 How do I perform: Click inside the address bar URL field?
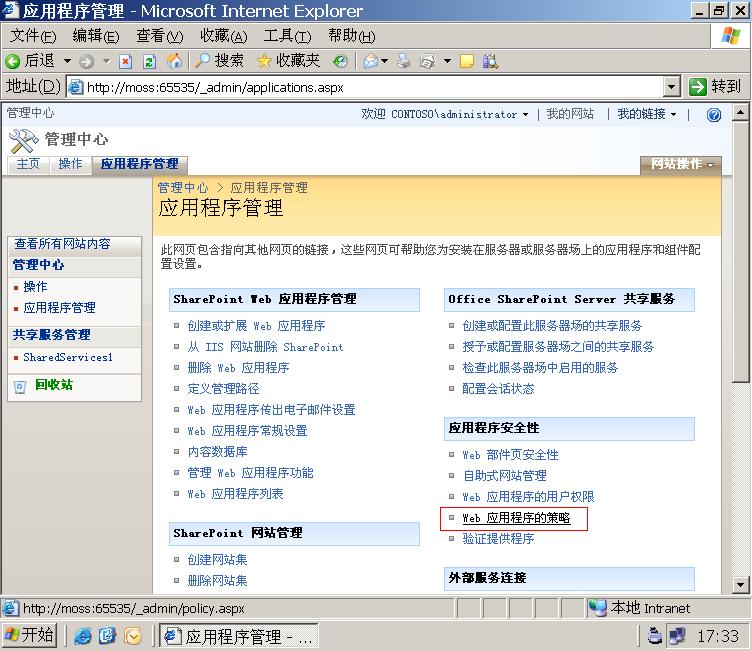click(x=364, y=87)
